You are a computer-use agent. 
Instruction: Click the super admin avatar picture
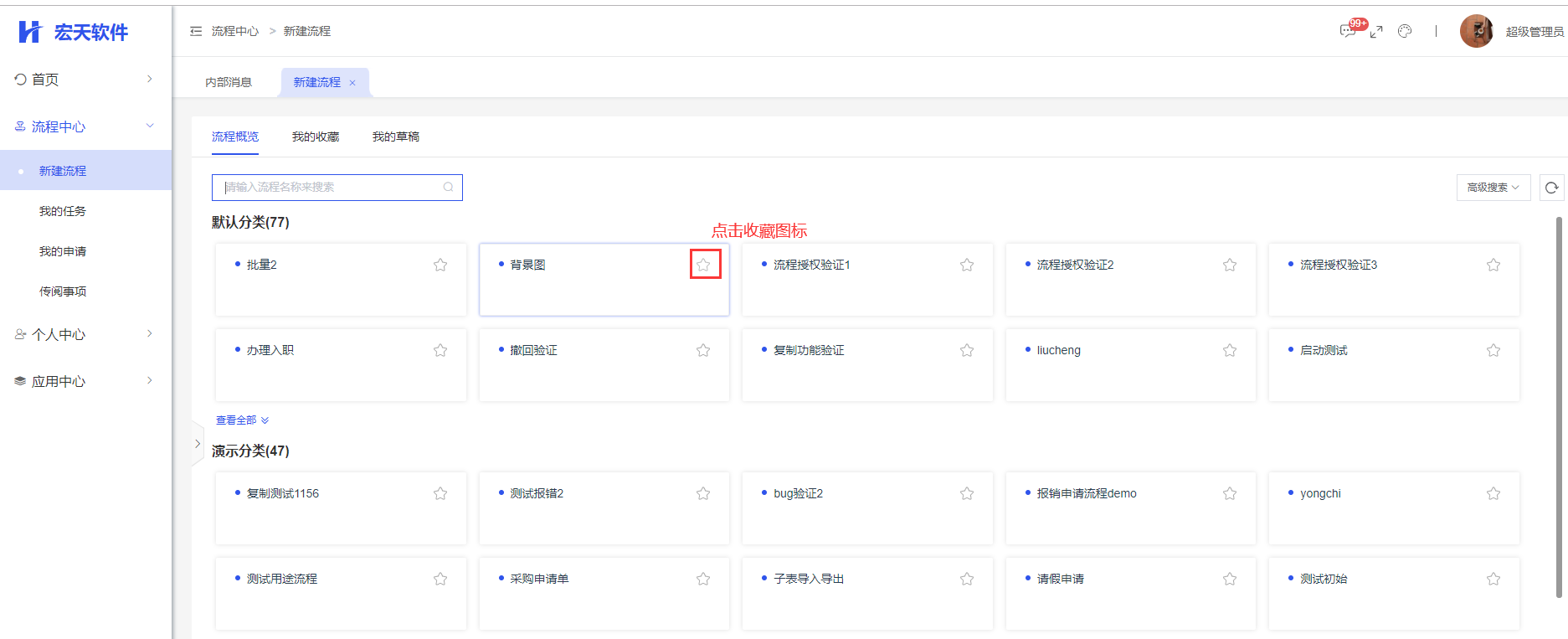tap(1476, 31)
